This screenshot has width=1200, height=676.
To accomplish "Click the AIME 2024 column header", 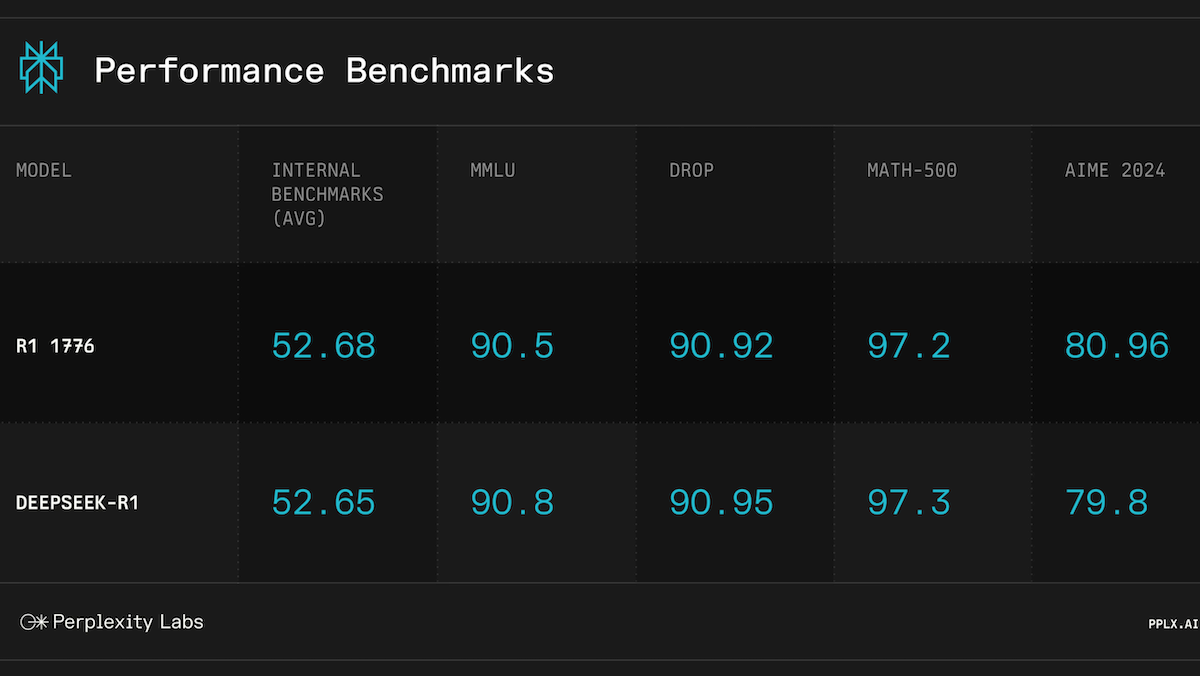I will (1115, 171).
